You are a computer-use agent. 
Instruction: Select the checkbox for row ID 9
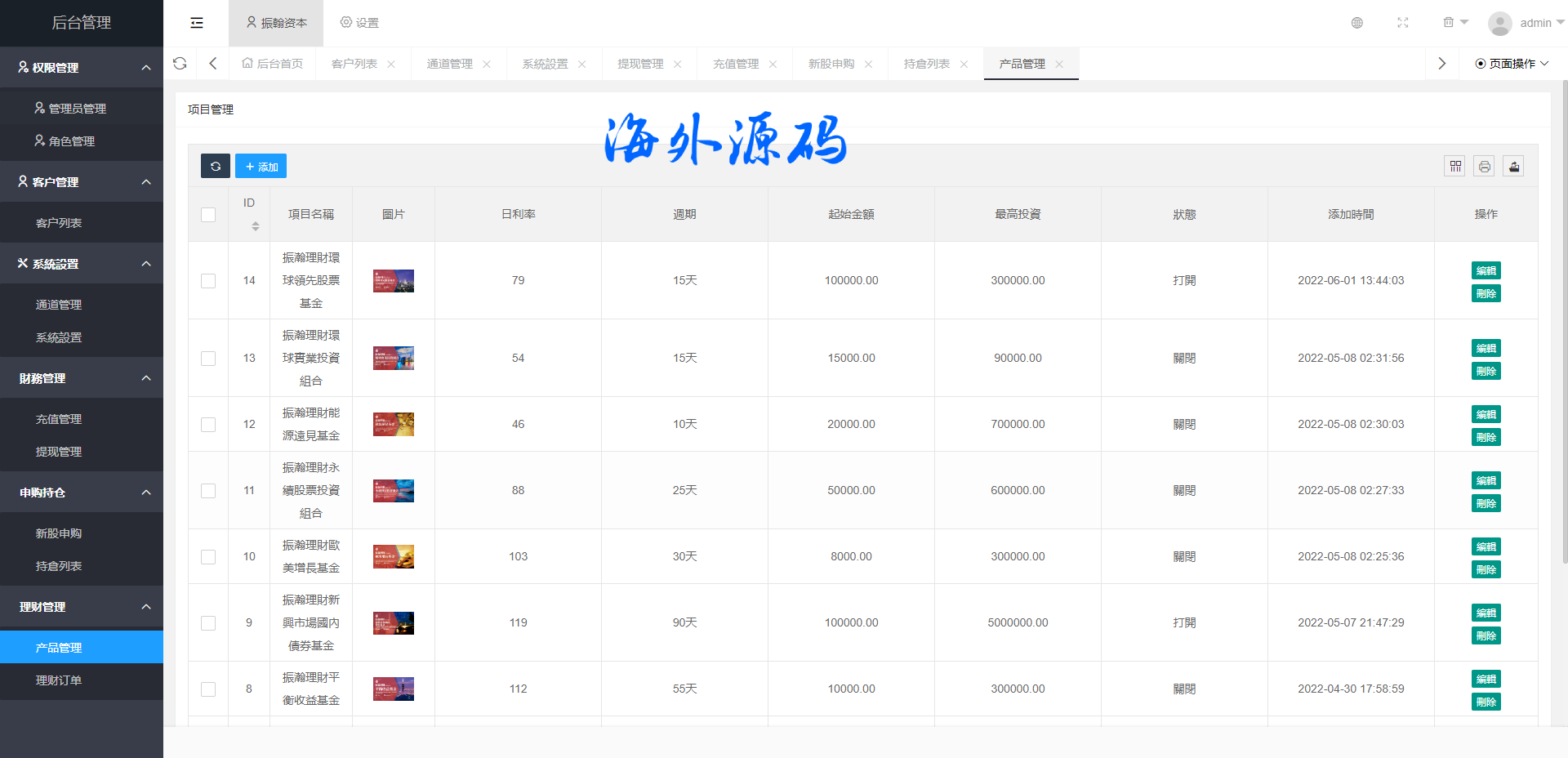click(208, 623)
